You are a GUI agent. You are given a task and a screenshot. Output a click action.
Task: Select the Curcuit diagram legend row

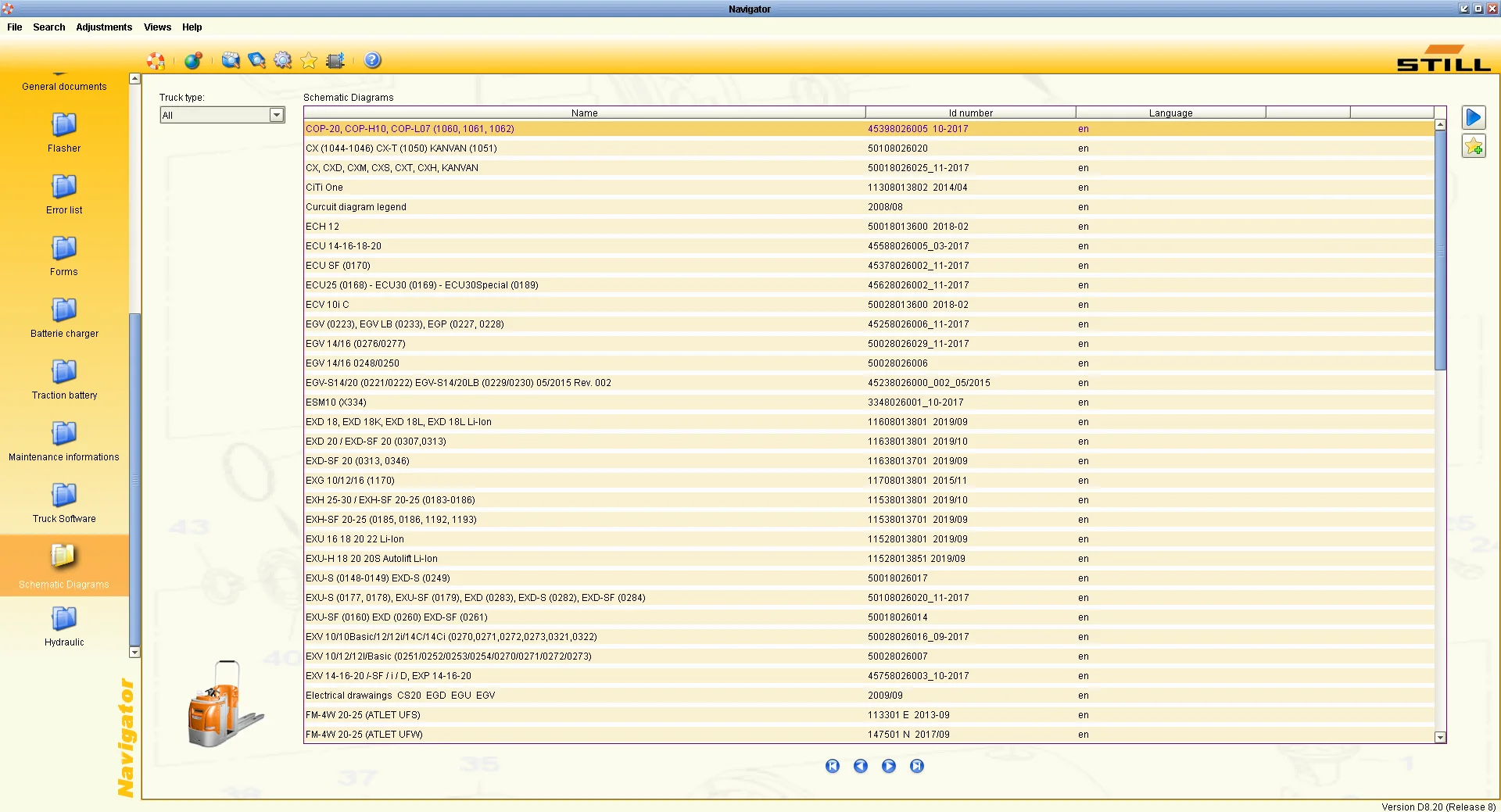pos(869,207)
